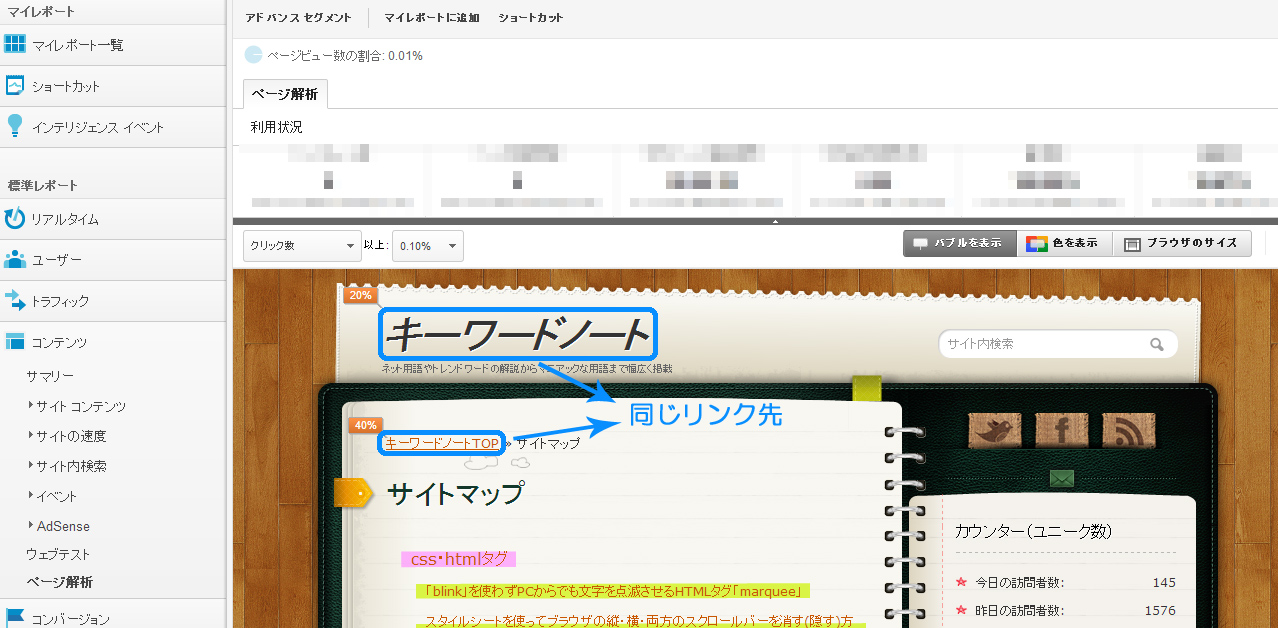This screenshot has width=1278, height=628.
Task: Toggle 色を表示 display mode
Action: click(x=1064, y=243)
